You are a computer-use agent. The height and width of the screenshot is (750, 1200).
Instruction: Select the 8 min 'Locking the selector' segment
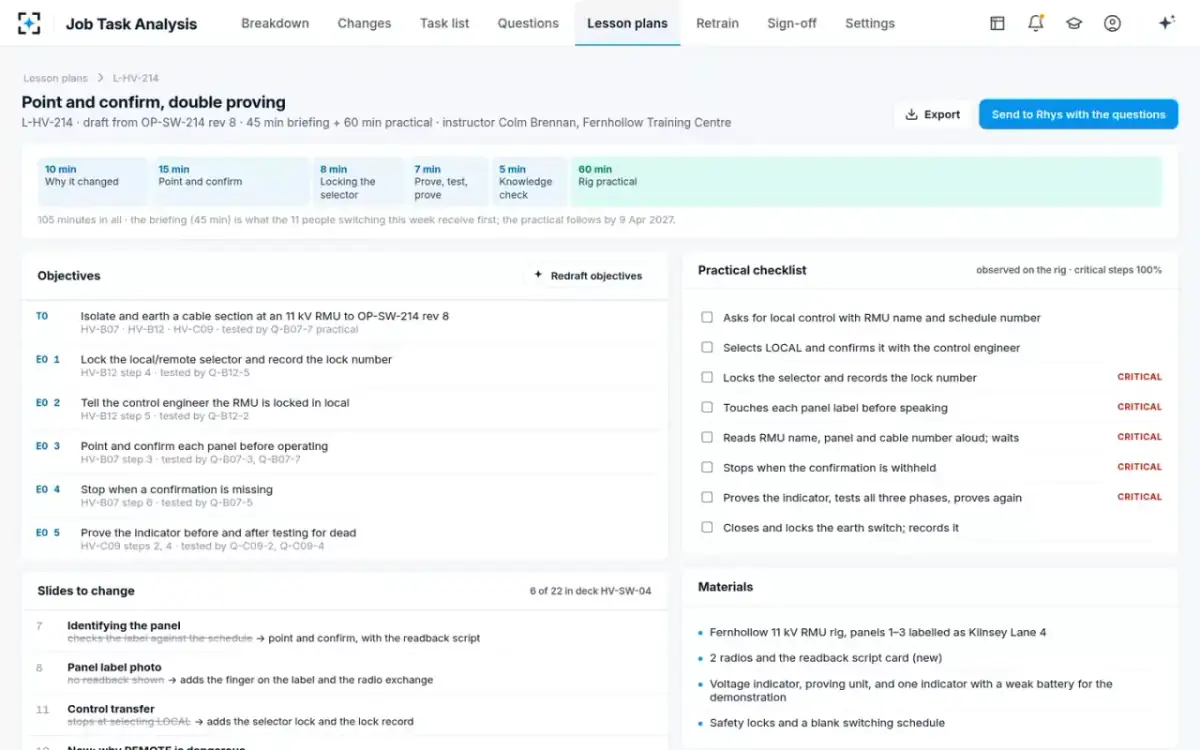(359, 181)
